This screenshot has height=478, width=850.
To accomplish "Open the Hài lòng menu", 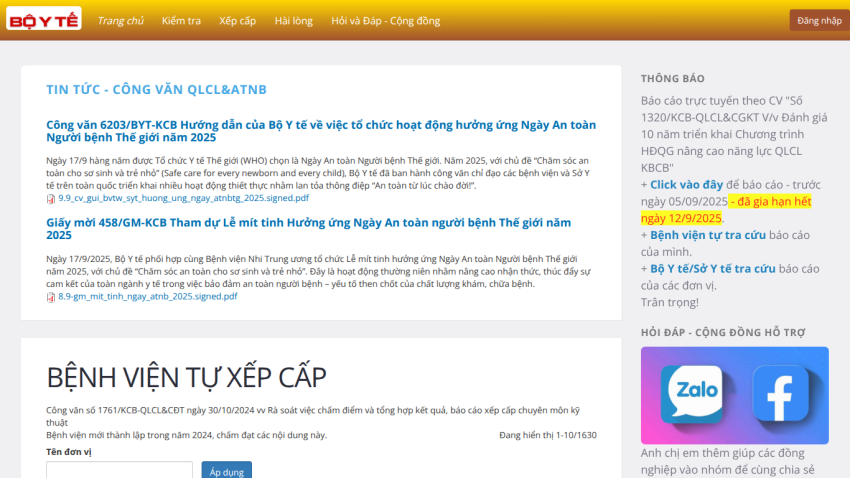I will (x=293, y=21).
